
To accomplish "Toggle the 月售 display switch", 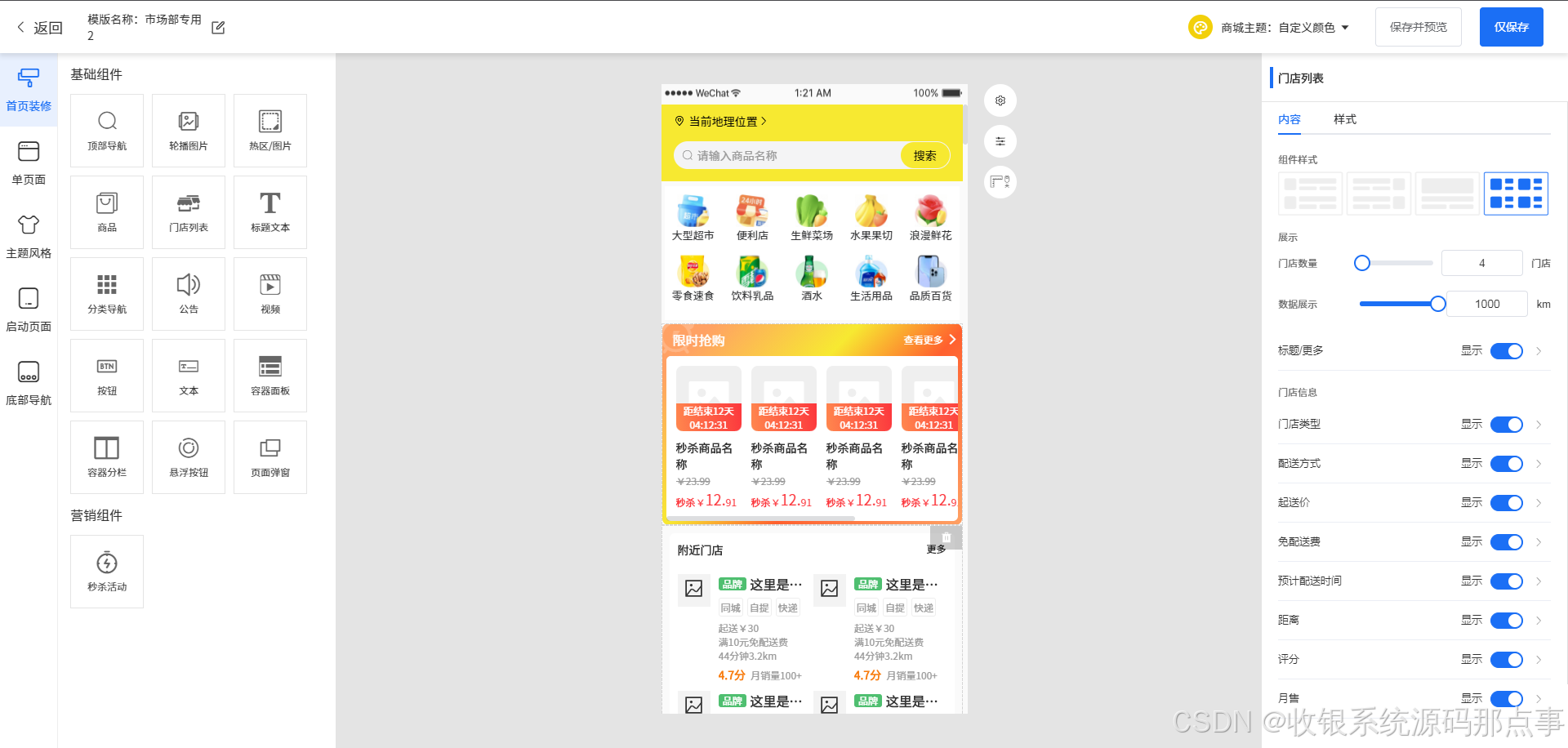I will coord(1507,699).
